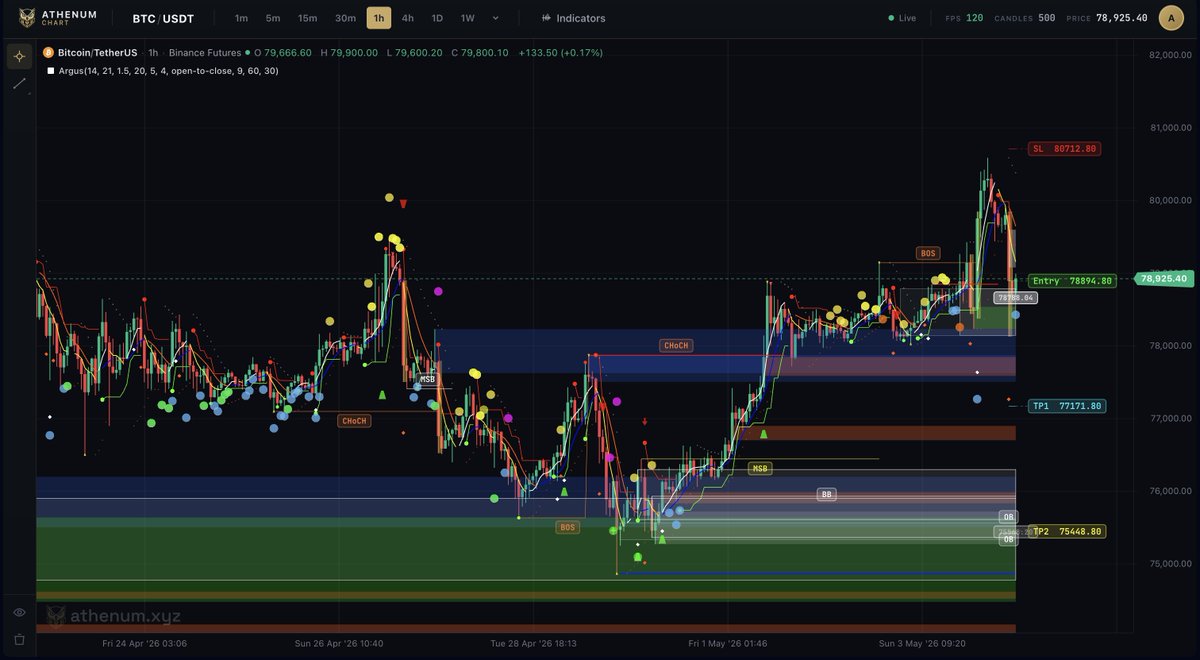Switch to the 1m timeframe

(x=241, y=18)
